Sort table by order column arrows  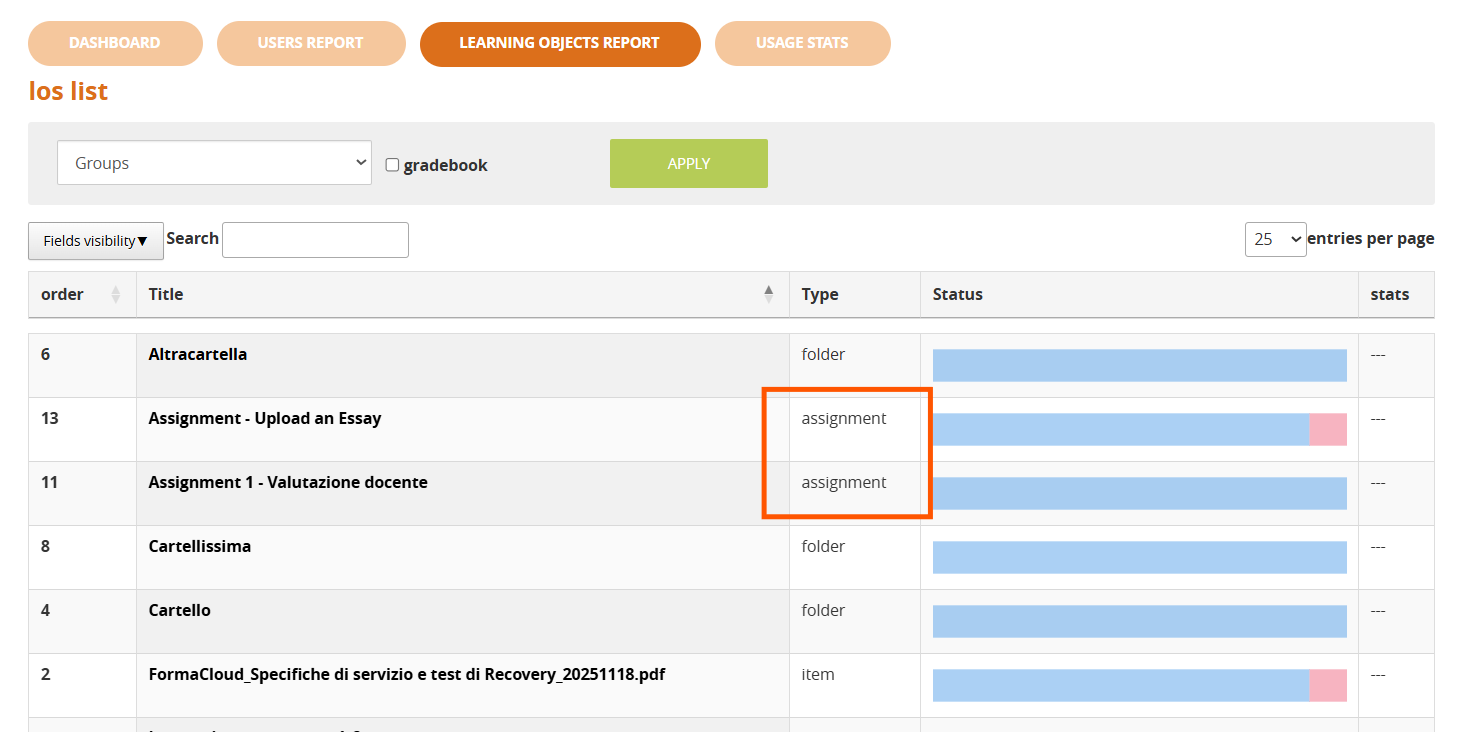coord(115,294)
